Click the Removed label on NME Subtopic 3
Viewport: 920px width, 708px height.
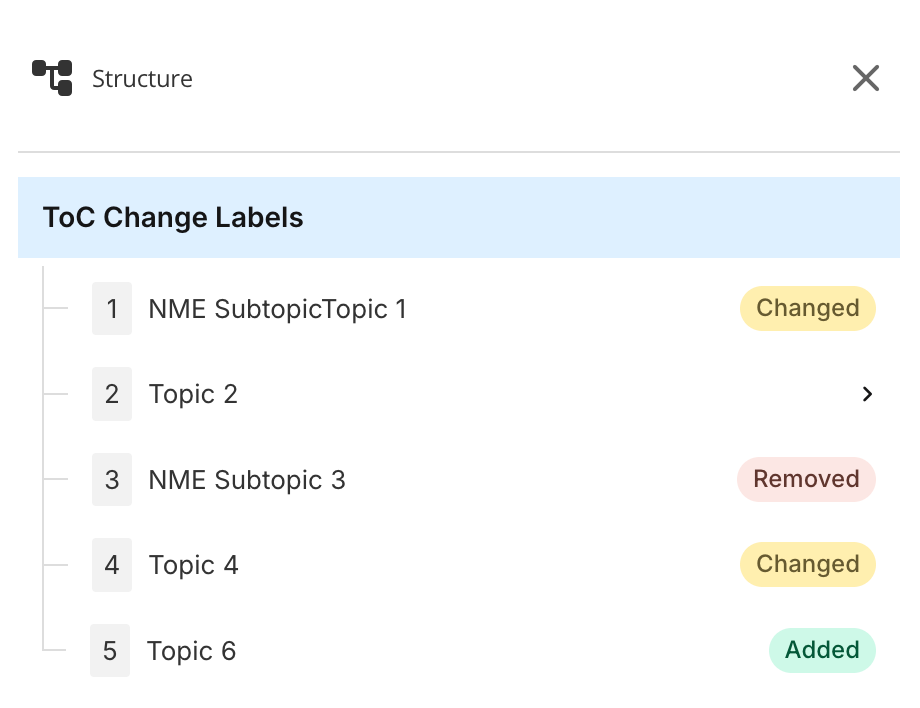(806, 479)
